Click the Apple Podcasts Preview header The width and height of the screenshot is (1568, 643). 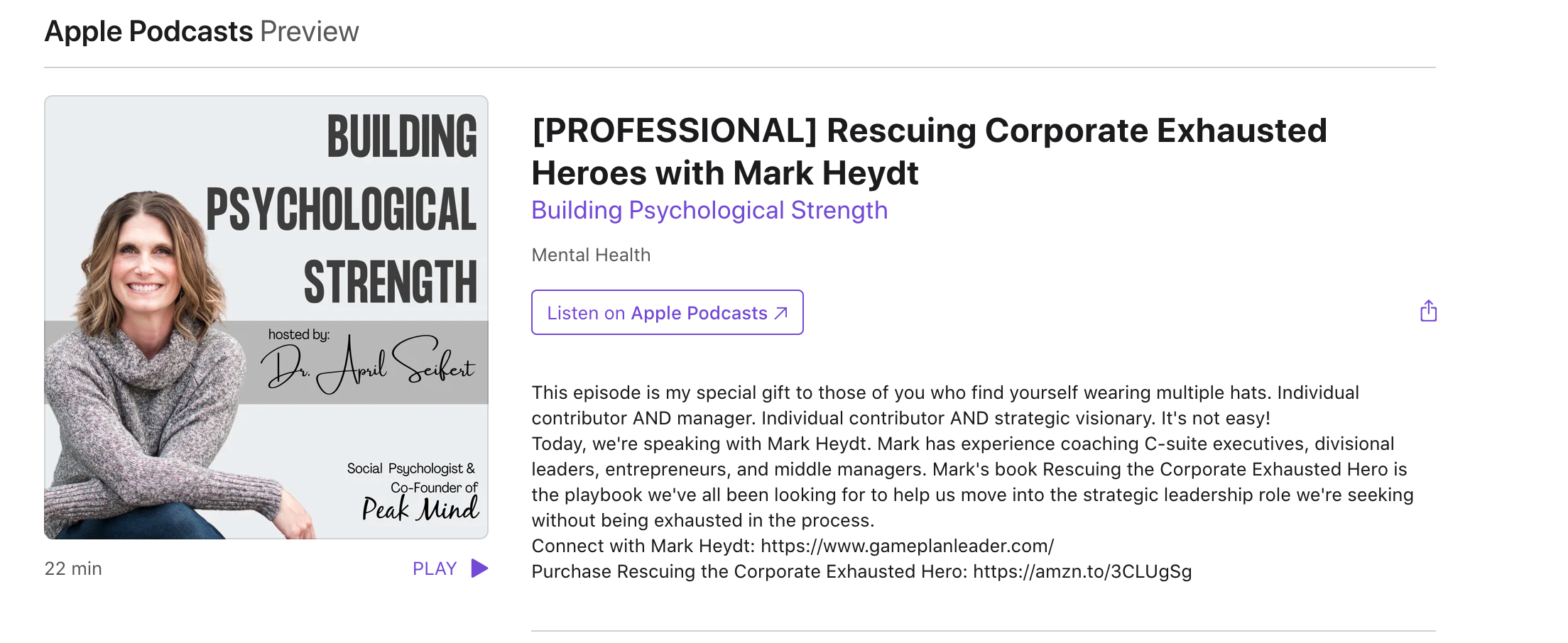pos(202,31)
